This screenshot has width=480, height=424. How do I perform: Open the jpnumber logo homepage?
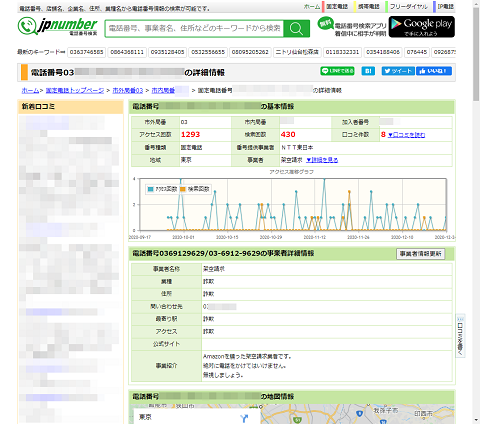coord(58,26)
